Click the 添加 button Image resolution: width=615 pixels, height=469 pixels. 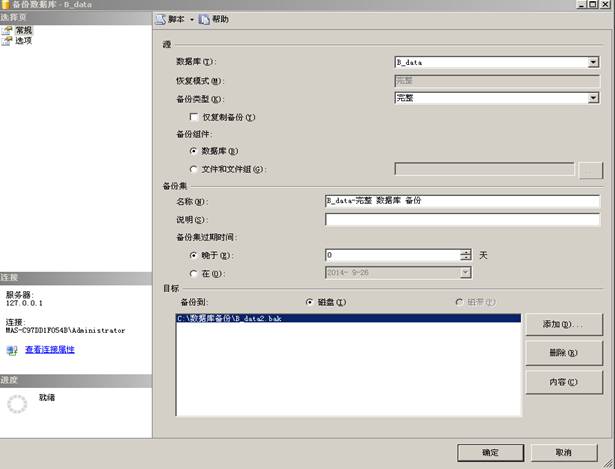[x=564, y=324]
